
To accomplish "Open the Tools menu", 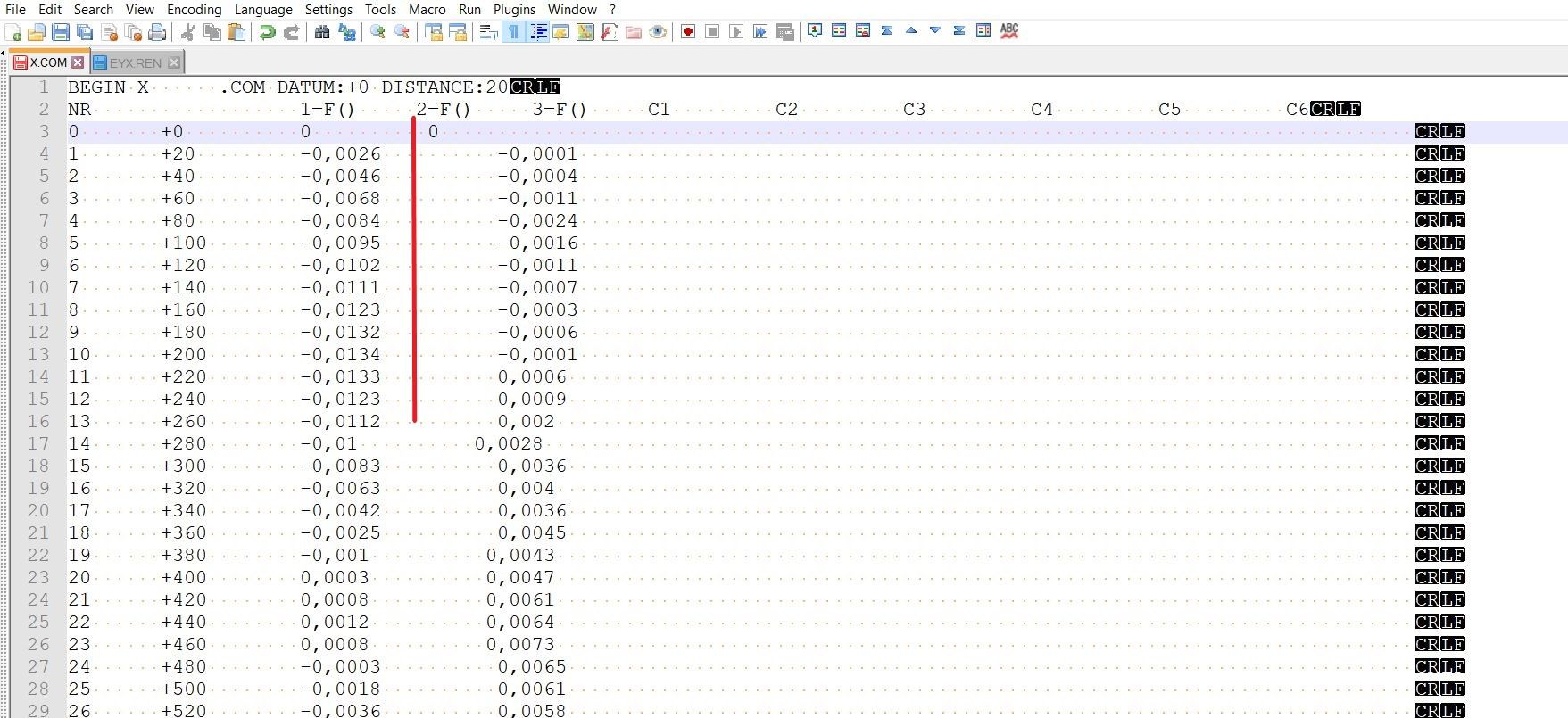I will pos(381,9).
